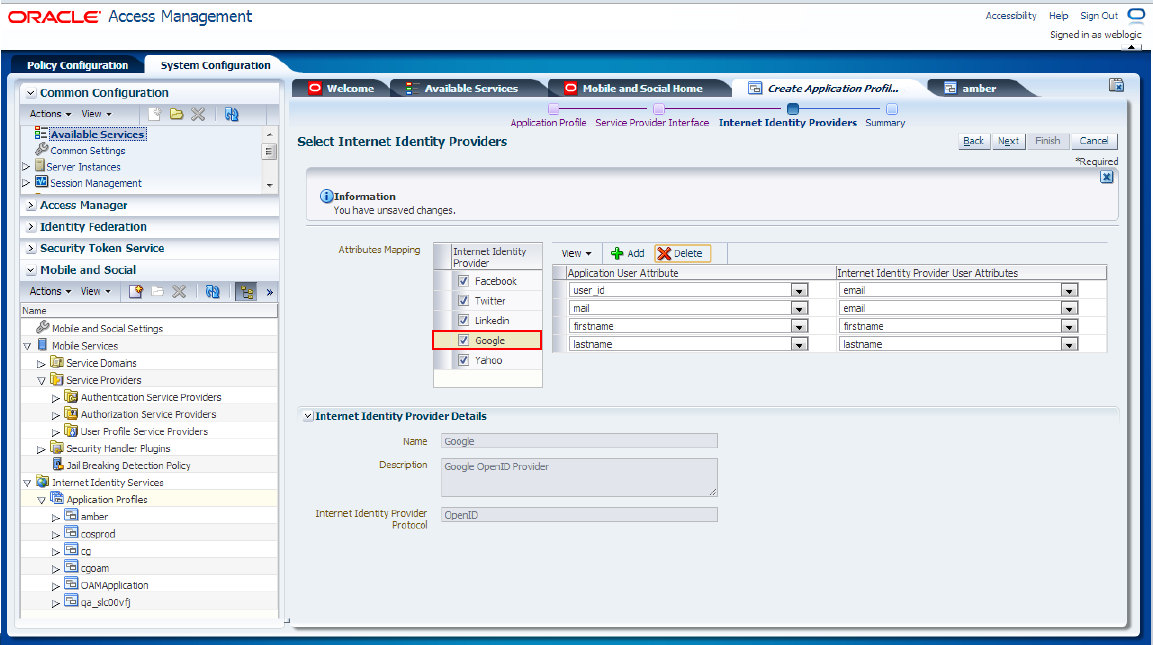Toggle the Twitter provider checkbox

coord(463,301)
